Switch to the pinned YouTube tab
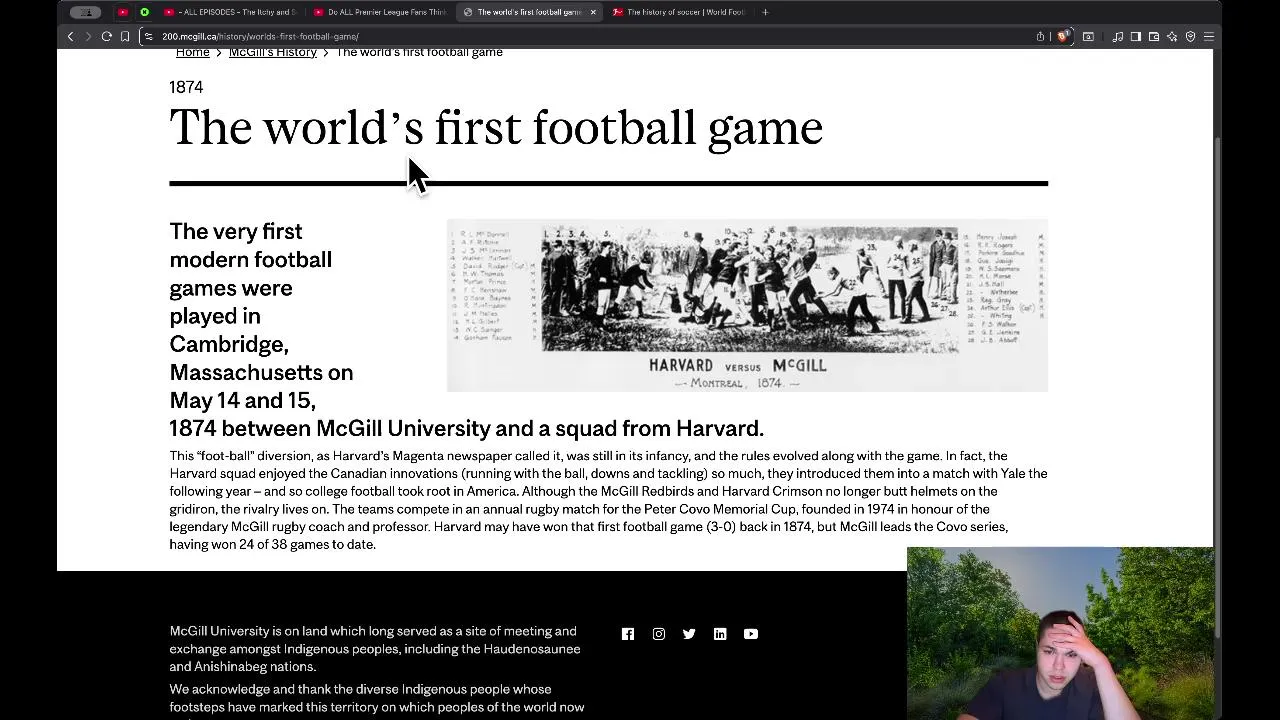 123,12
